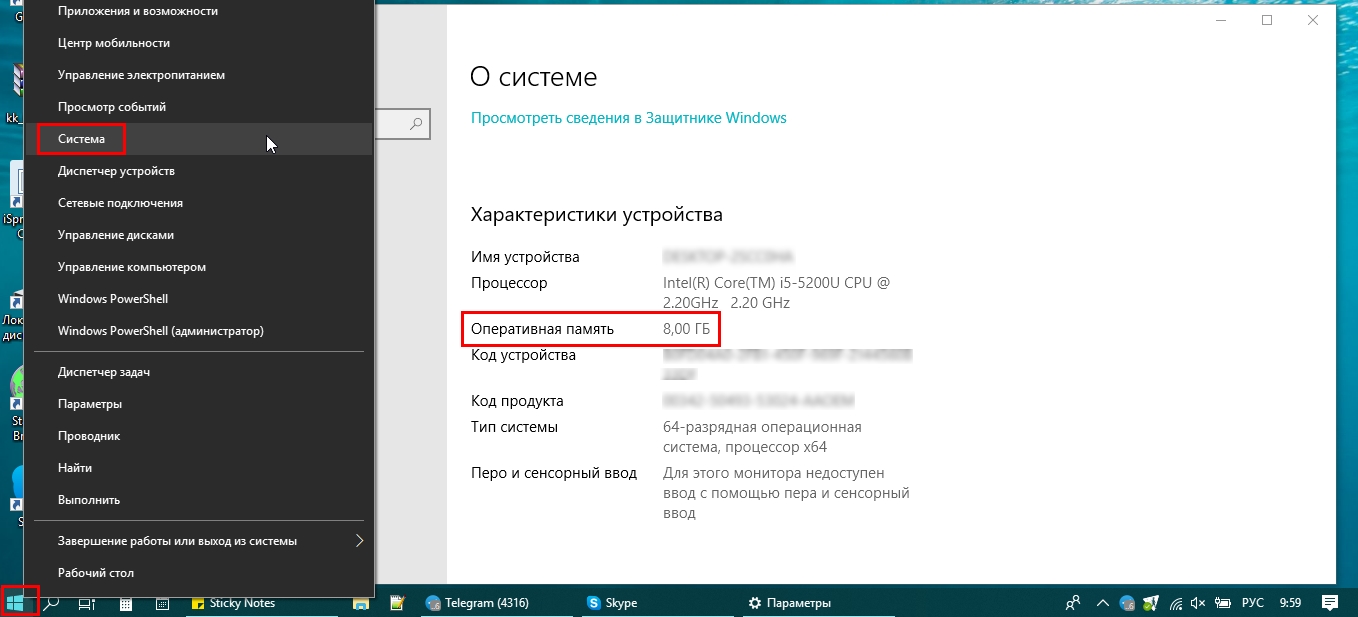This screenshot has width=1358, height=617.
Task: Click the clock showing 9:59
Action: coord(1290,603)
